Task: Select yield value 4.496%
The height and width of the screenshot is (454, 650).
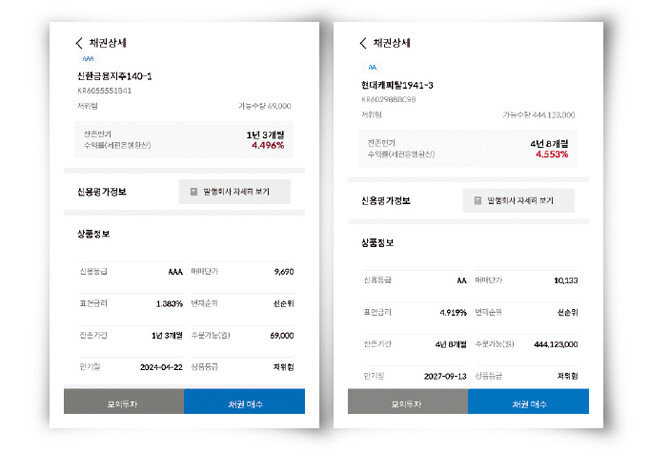Action: point(268,145)
